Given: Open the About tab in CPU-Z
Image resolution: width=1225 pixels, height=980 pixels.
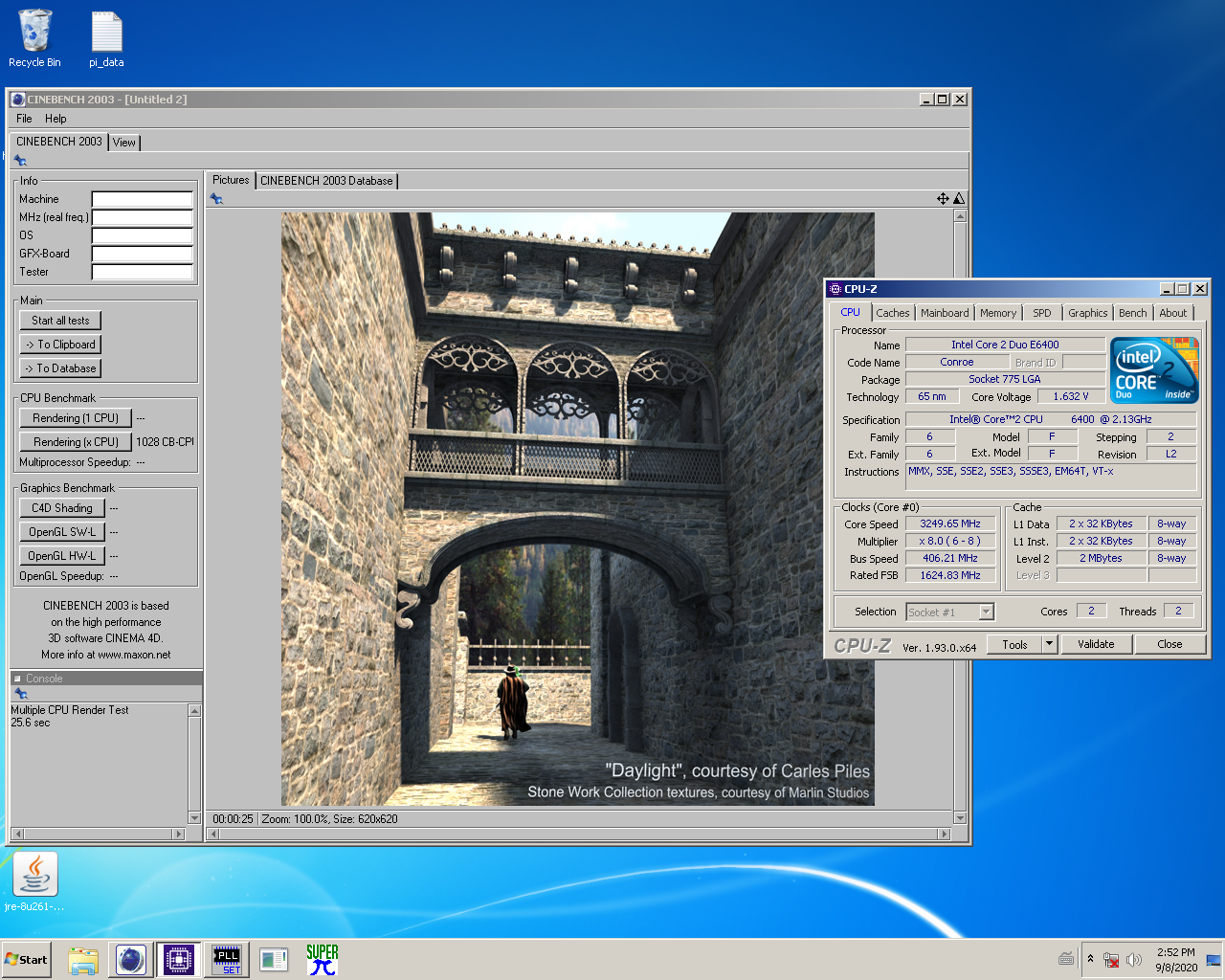Looking at the screenshot, I should tap(1173, 313).
